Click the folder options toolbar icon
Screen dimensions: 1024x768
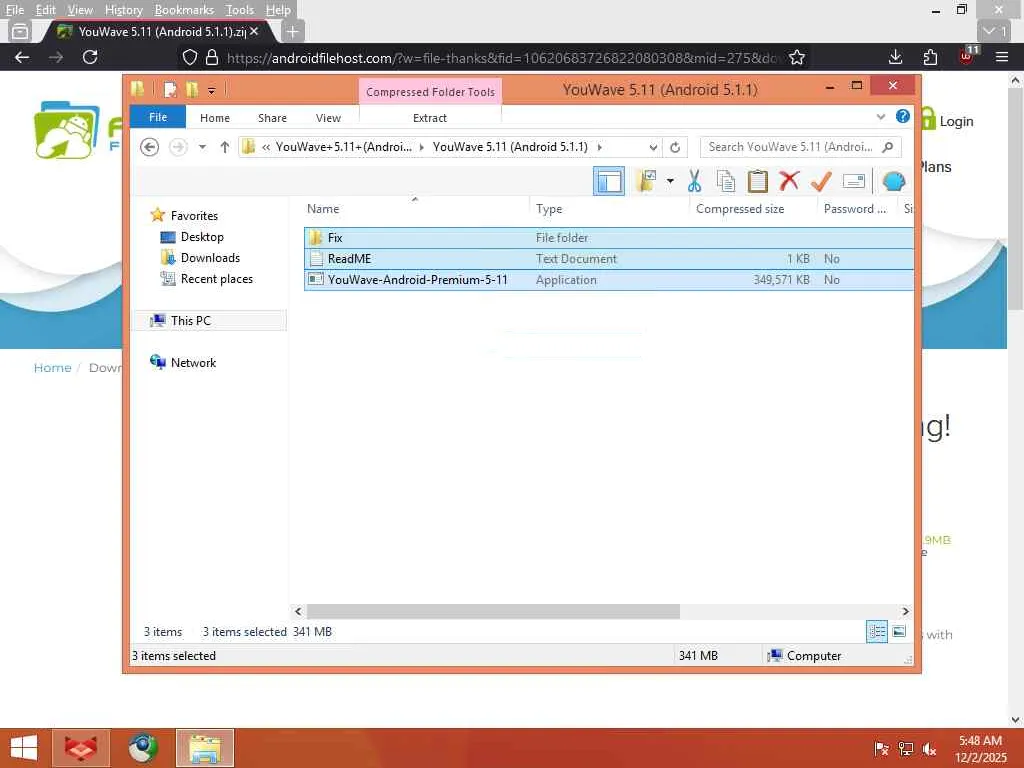tap(646, 181)
